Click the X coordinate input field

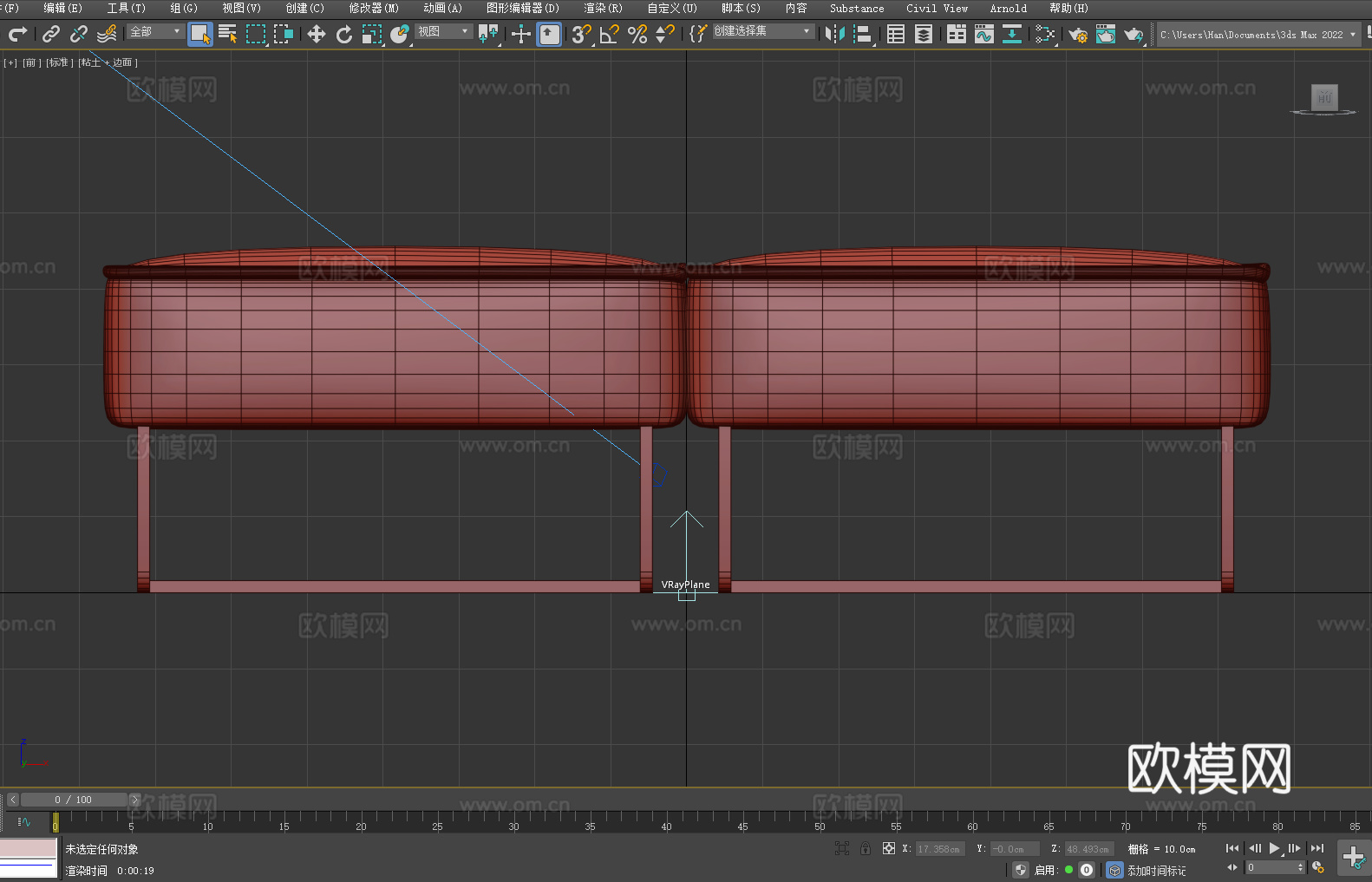[940, 849]
